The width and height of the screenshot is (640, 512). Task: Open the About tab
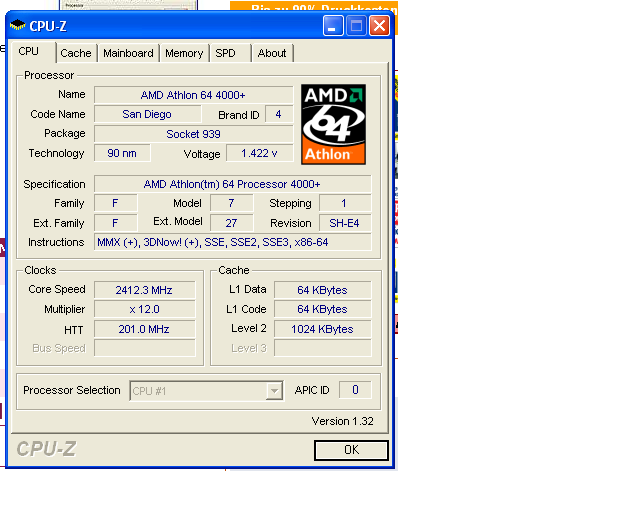[271, 53]
